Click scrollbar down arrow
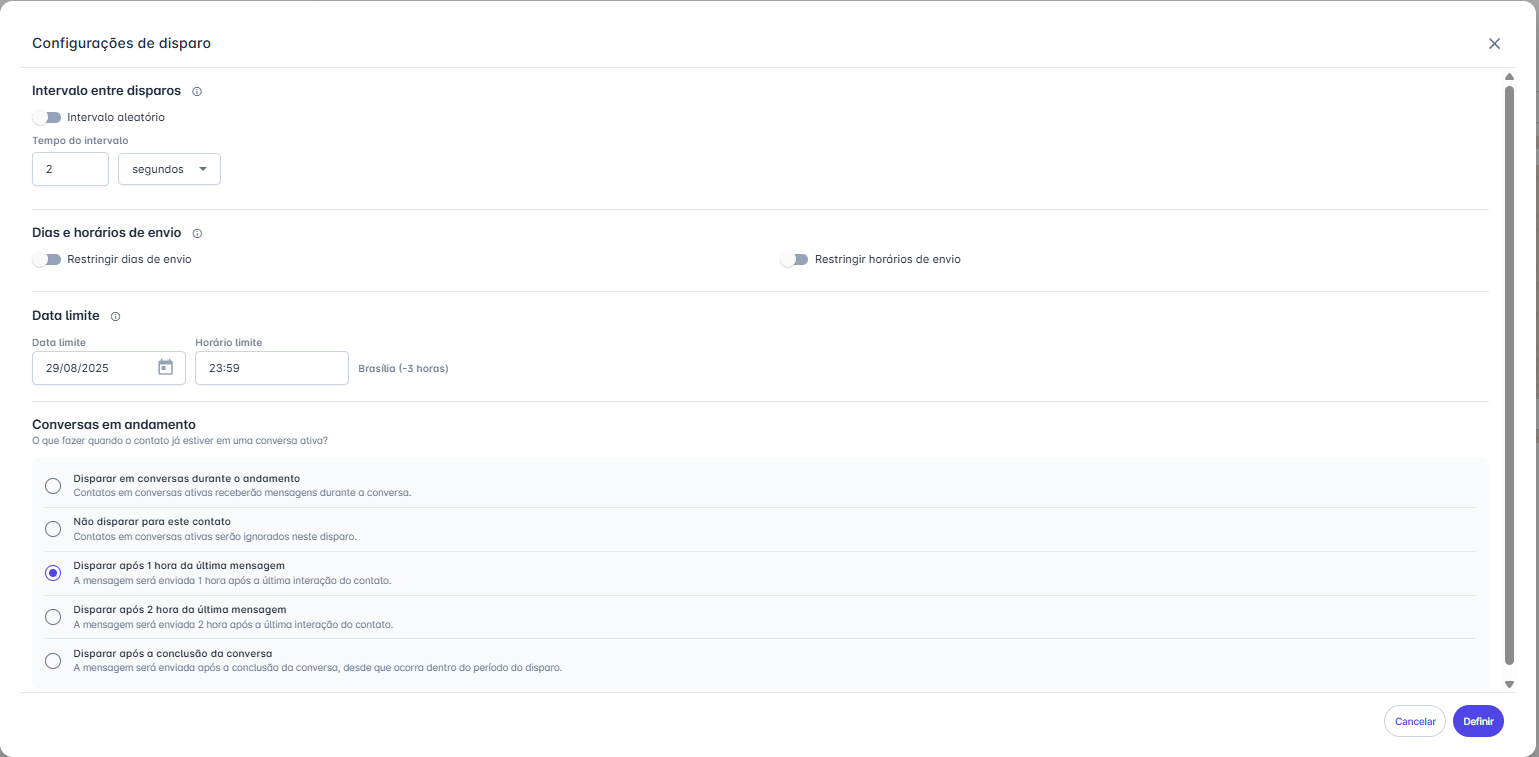 [1509, 684]
